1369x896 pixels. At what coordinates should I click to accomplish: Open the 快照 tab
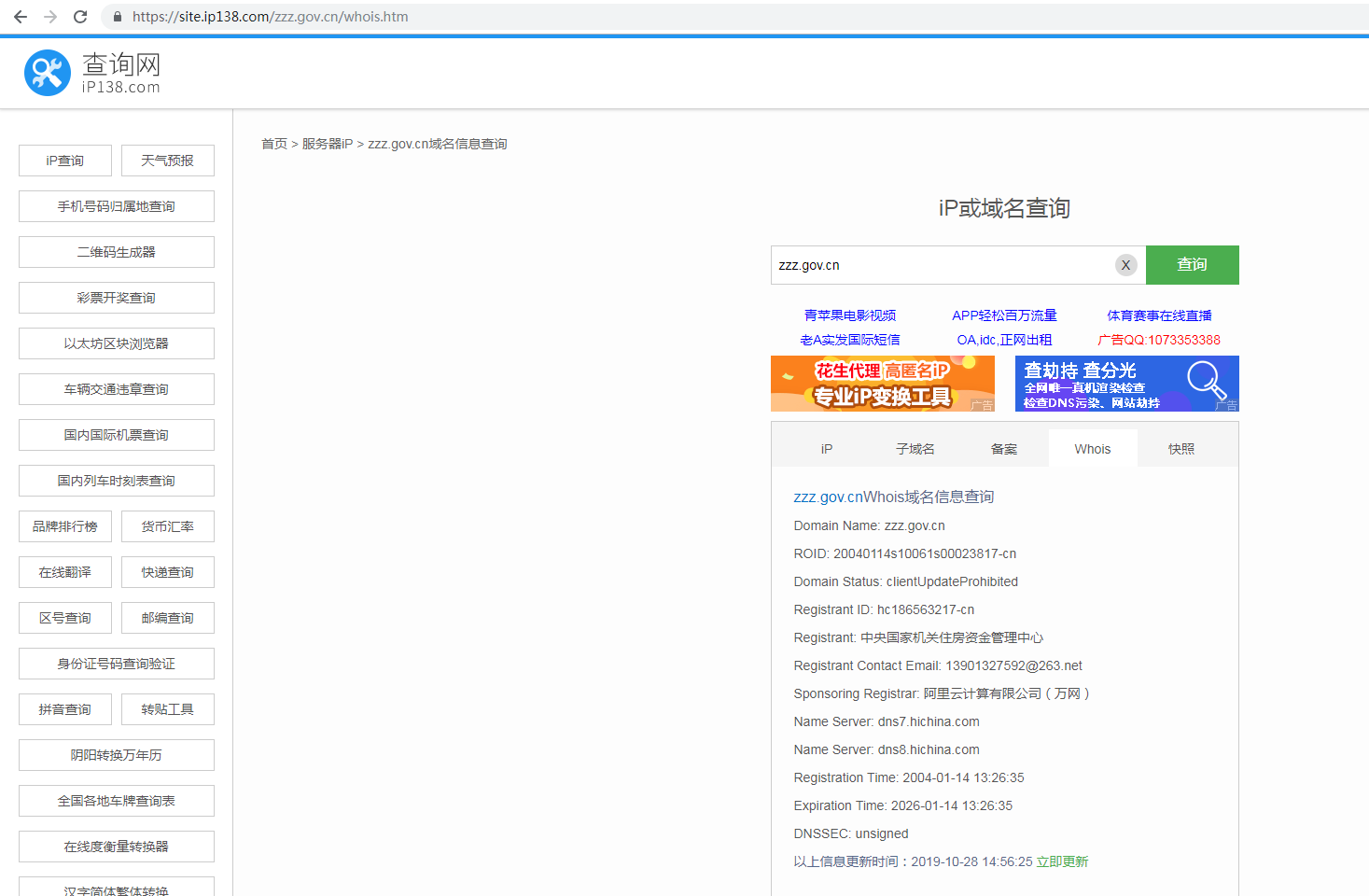point(1181,449)
